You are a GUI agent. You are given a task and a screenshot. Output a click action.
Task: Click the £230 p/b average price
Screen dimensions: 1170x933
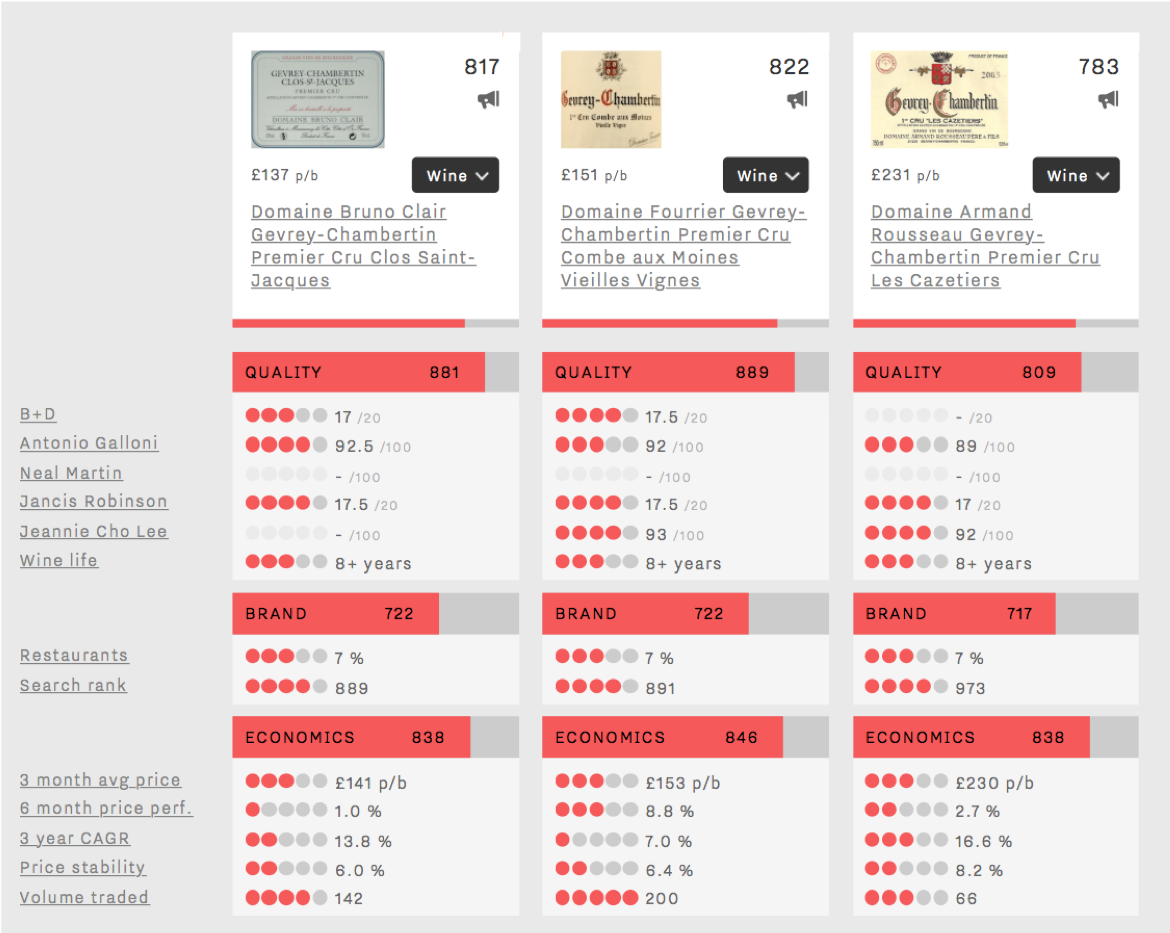coord(995,783)
